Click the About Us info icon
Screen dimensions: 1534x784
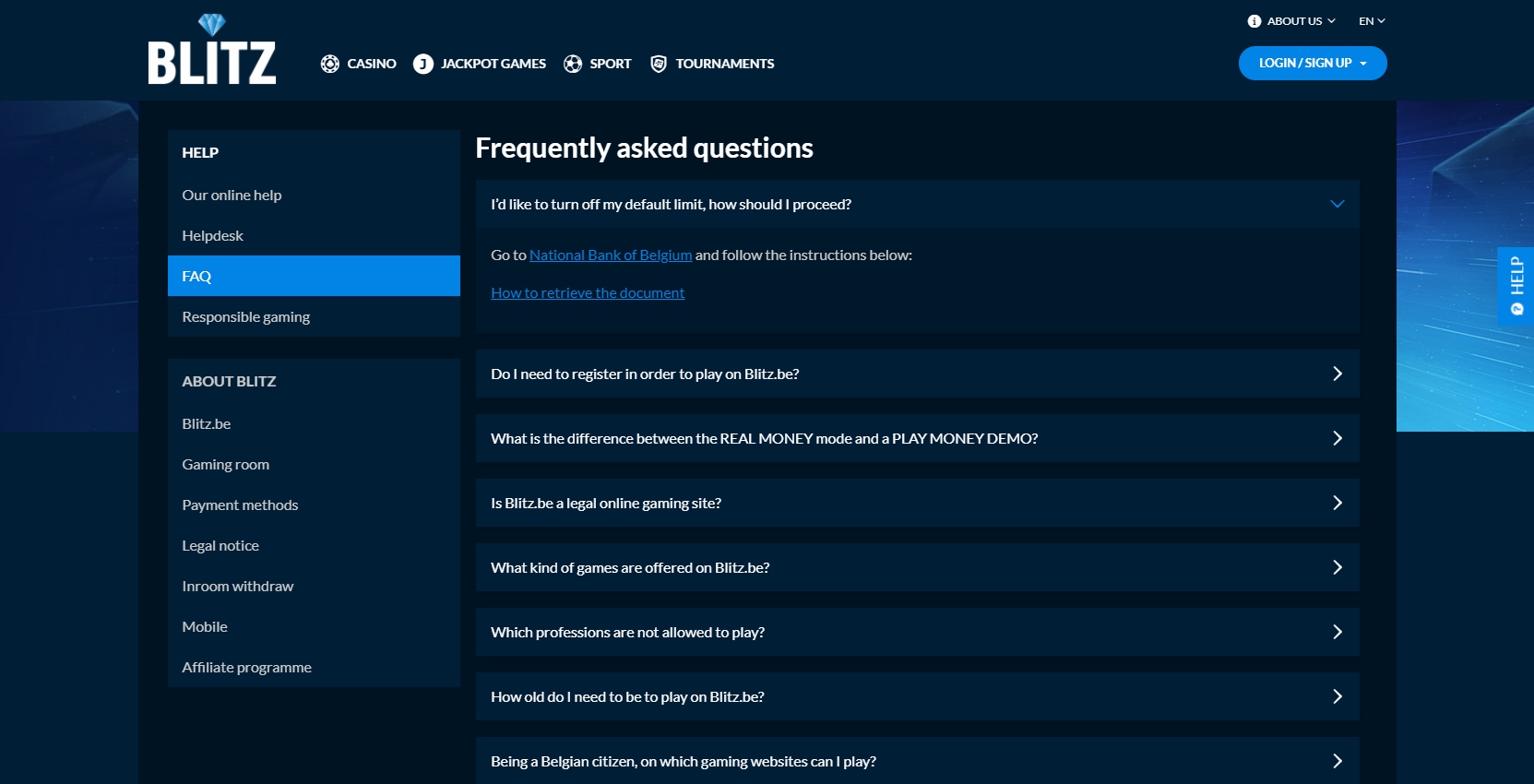tap(1255, 21)
